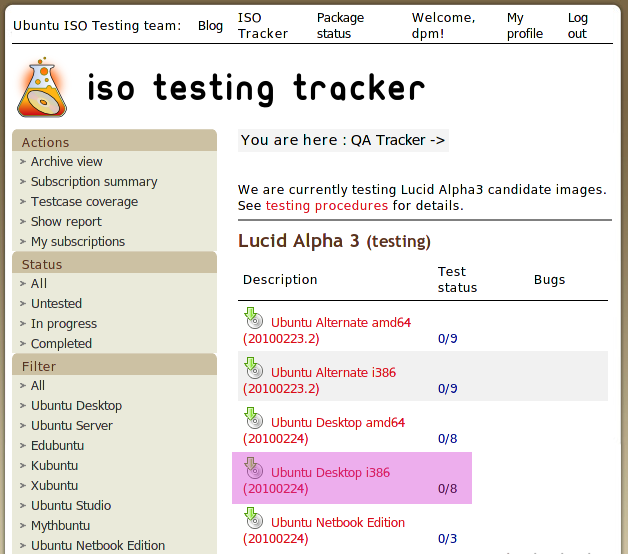Screen dimensions: 628x554
Task: Filter by Kubuntu
Action: 54,466
